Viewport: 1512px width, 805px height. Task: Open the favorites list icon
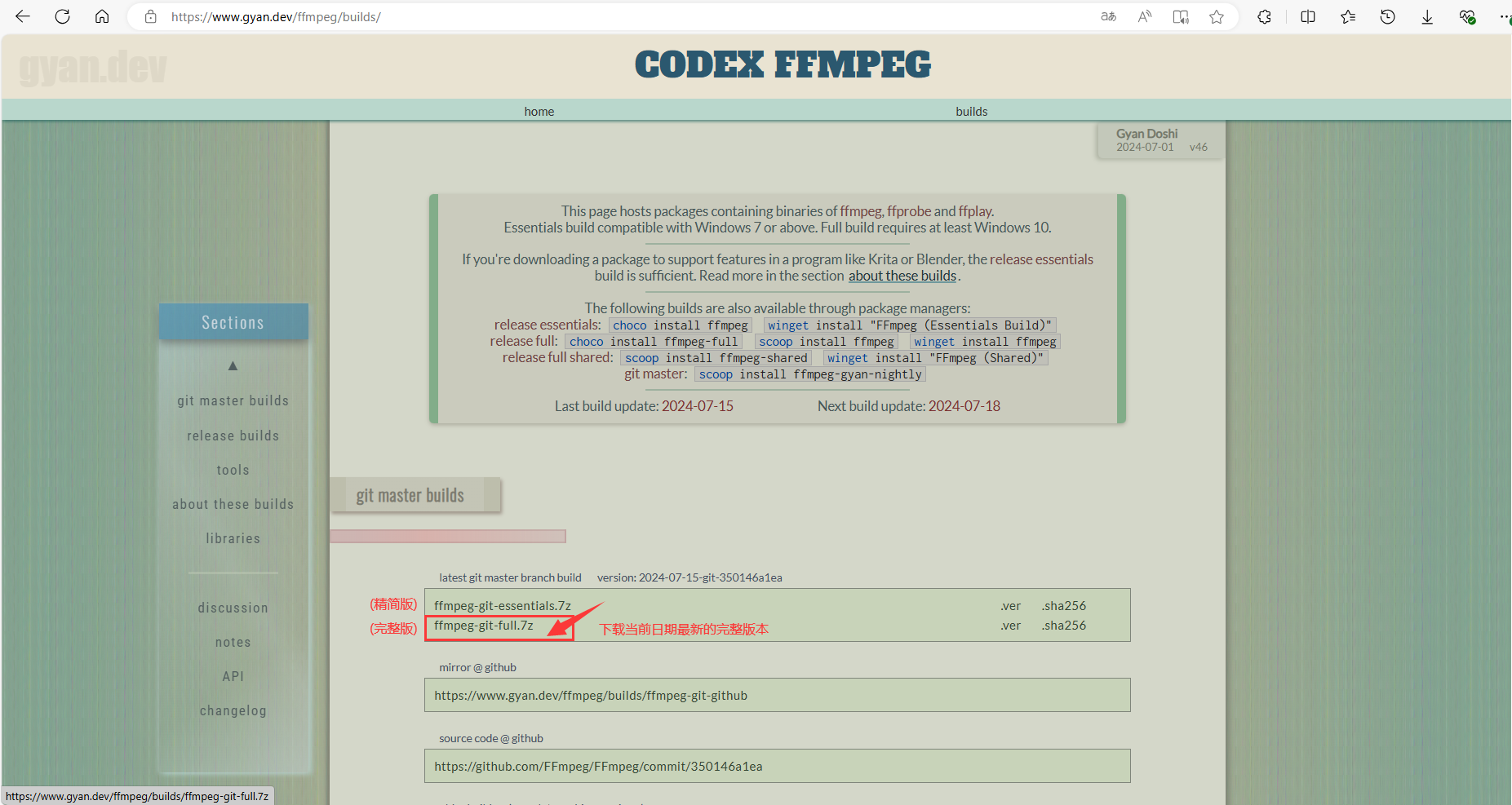tap(1348, 16)
